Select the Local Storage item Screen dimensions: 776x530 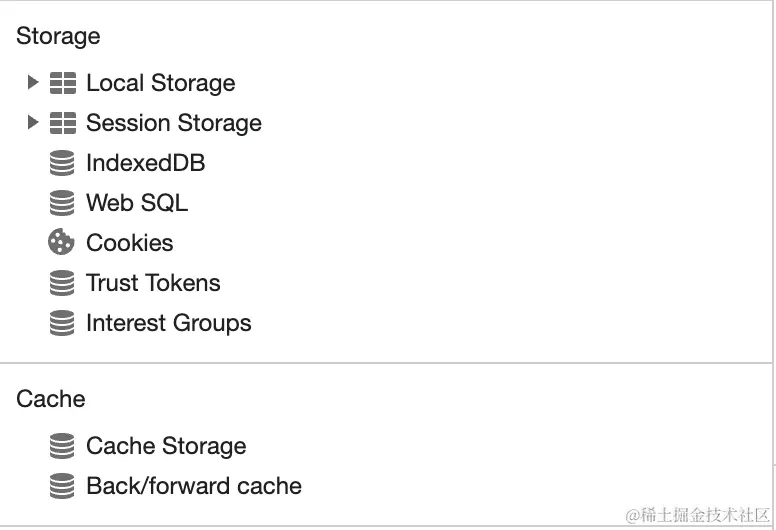[160, 83]
